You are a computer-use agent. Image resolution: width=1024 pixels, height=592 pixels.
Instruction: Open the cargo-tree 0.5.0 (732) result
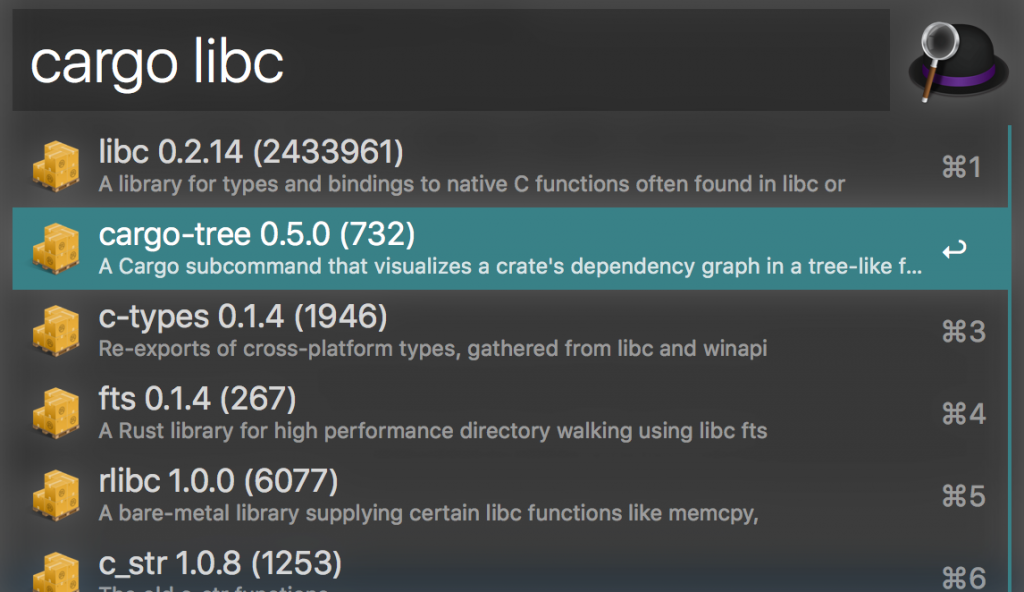point(256,234)
